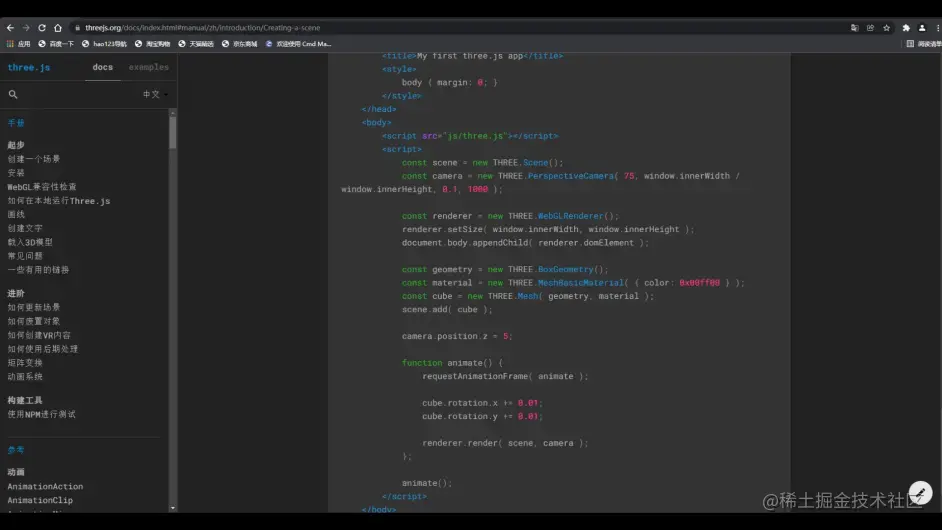
Task: Open the reading list button
Action: tap(923, 44)
